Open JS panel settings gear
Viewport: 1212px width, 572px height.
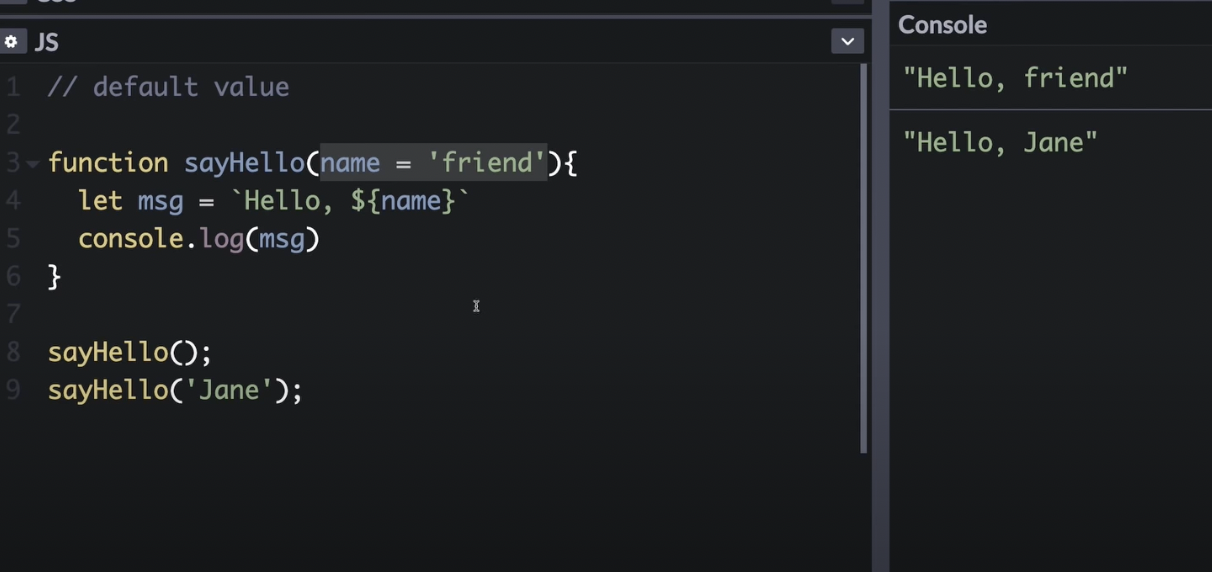[11, 42]
